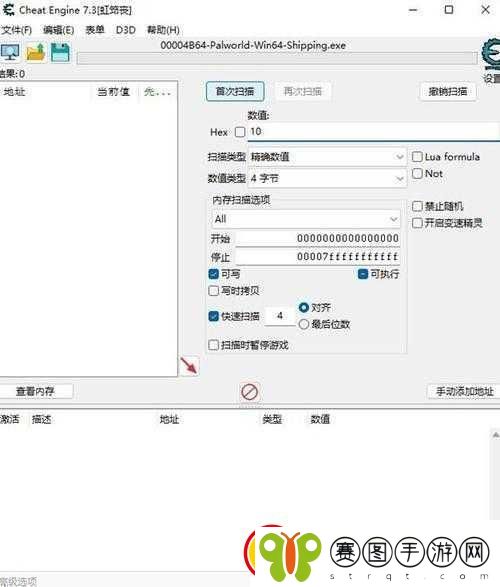Click the 开始 start address field
Image resolution: width=500 pixels, height=587 pixels.
318,238
